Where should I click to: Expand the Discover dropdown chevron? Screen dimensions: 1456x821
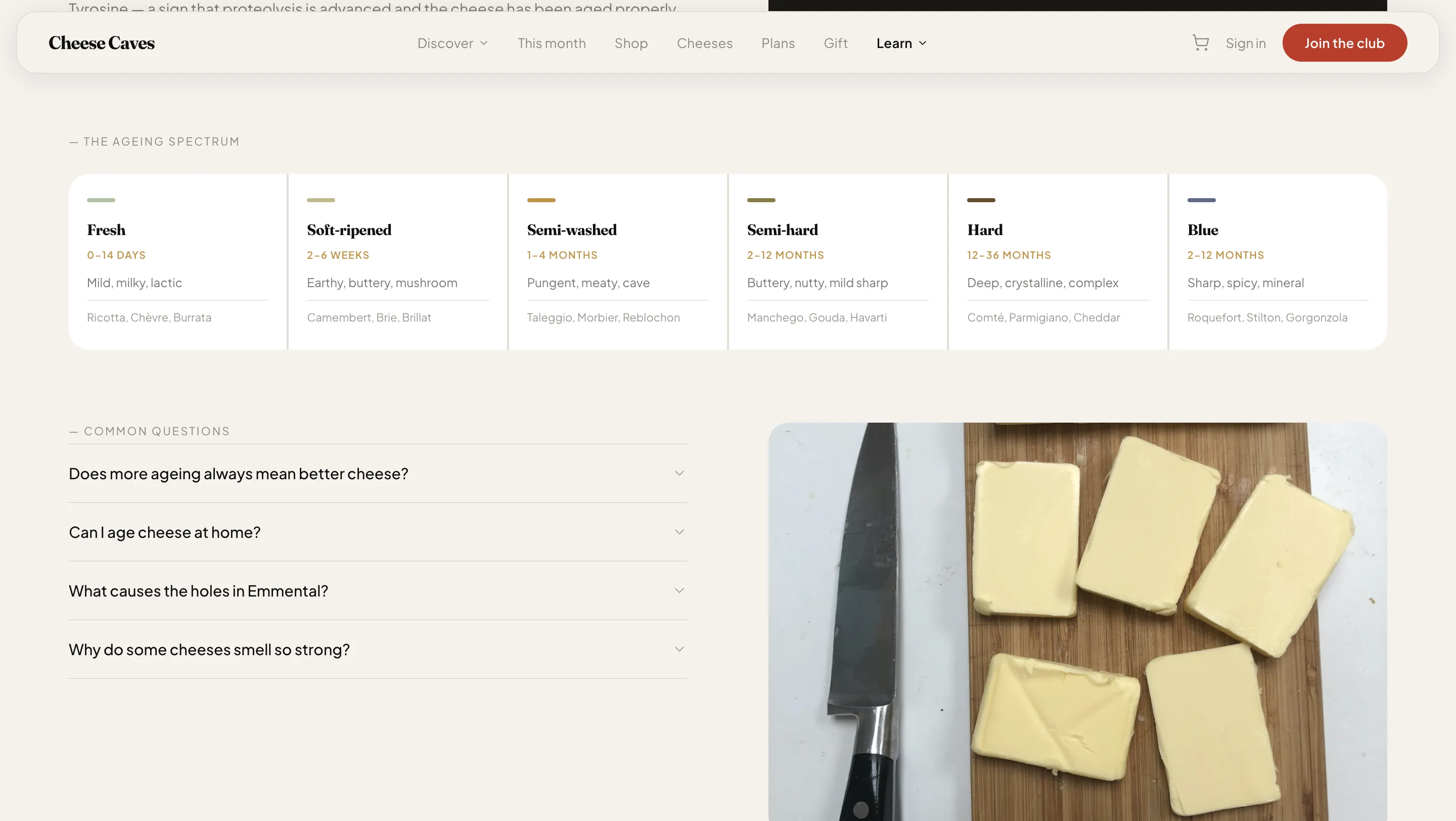[484, 43]
